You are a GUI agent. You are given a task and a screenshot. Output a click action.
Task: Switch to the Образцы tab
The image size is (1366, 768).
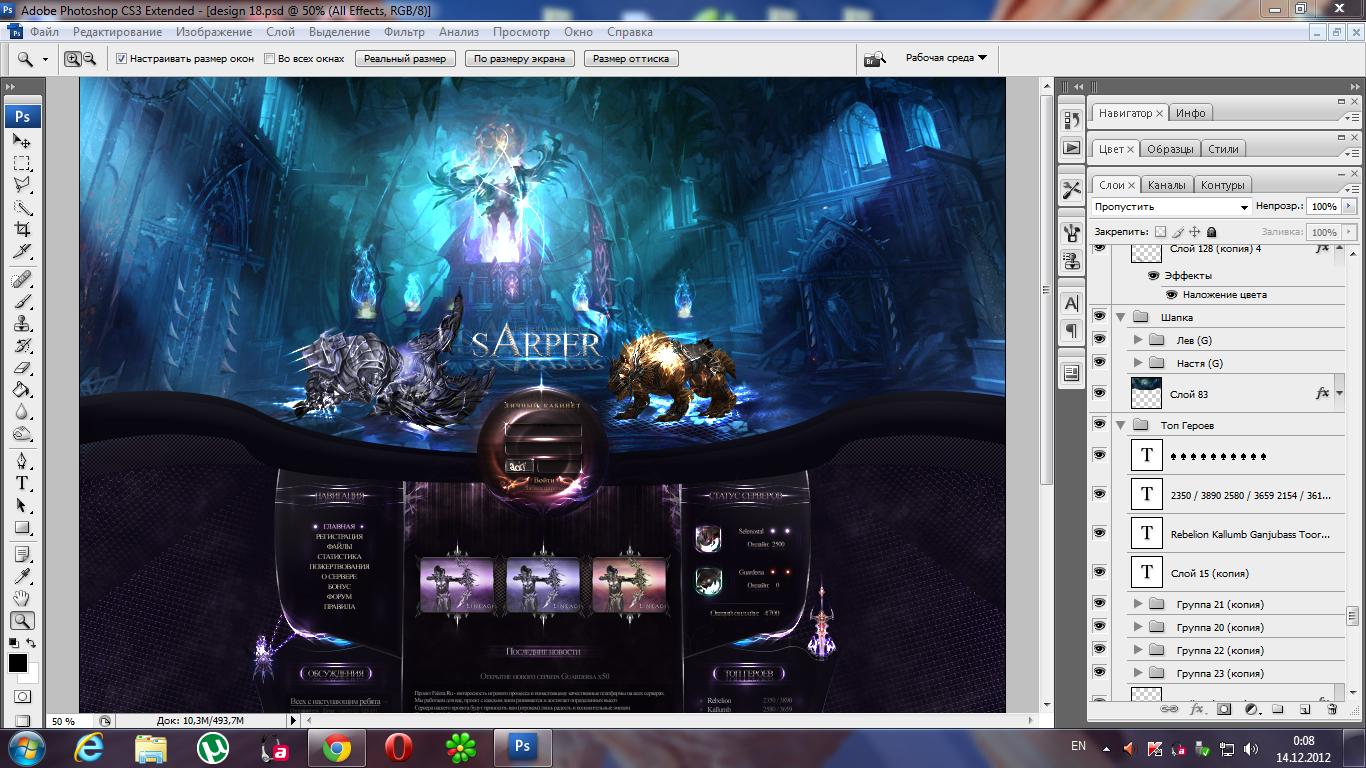(x=1169, y=149)
